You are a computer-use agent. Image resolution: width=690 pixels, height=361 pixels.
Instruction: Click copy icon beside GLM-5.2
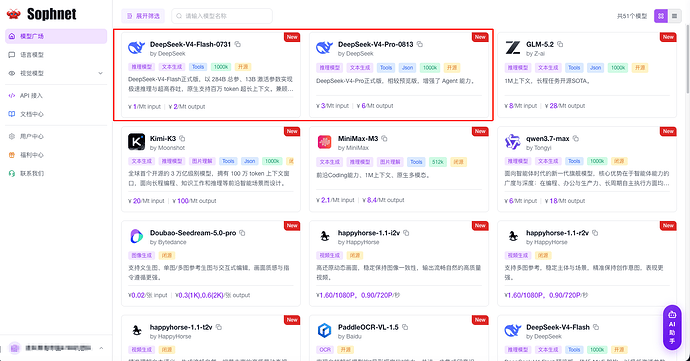560,44
